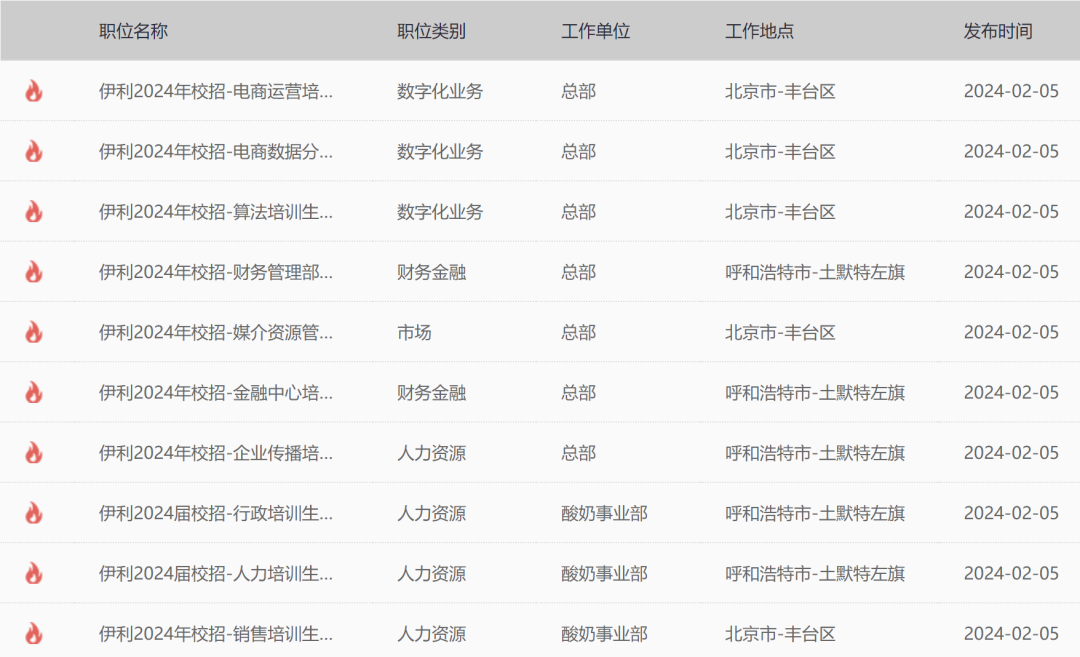
Task: Open job 伊利2024年校招-金融中心培...
Action: pos(216,393)
